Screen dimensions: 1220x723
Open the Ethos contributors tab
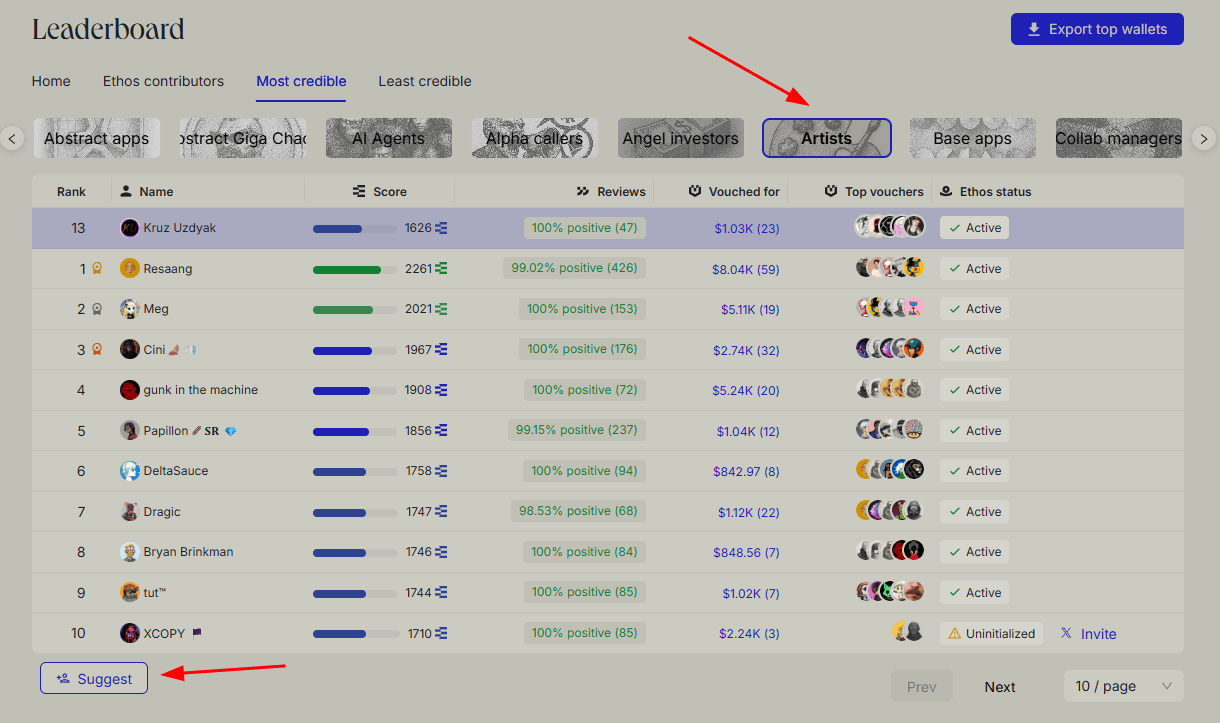163,81
